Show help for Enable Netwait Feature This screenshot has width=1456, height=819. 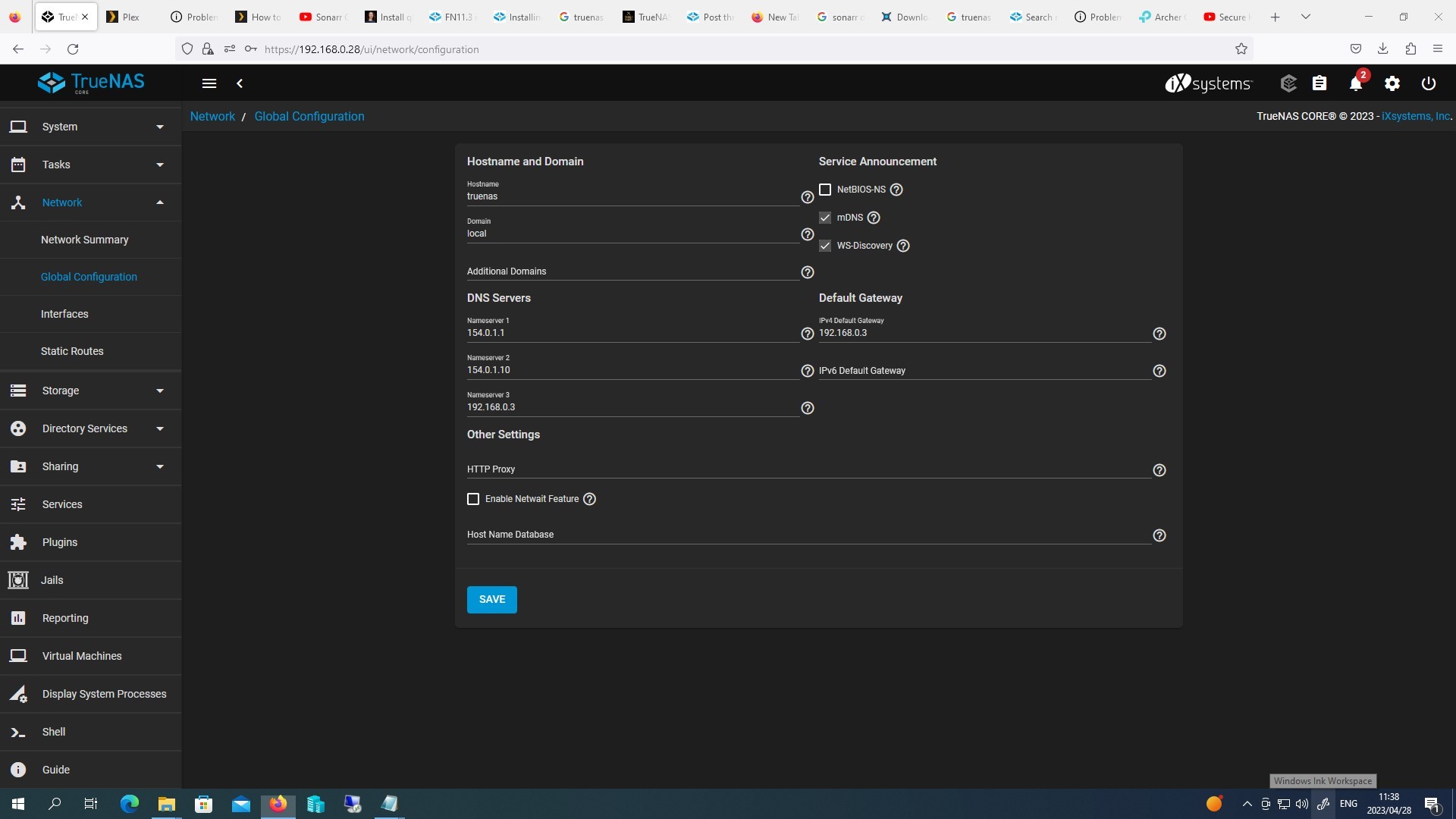click(590, 499)
